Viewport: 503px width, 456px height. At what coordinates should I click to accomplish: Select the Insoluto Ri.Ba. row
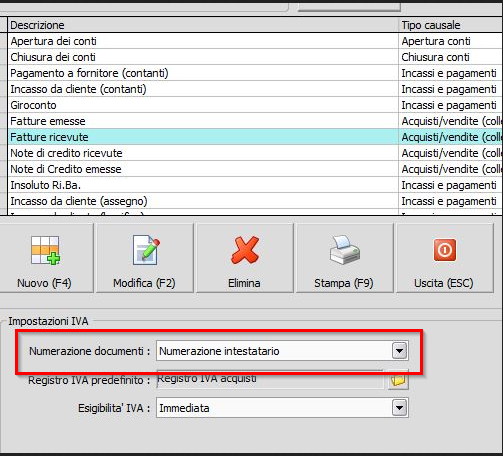[x=255, y=185]
